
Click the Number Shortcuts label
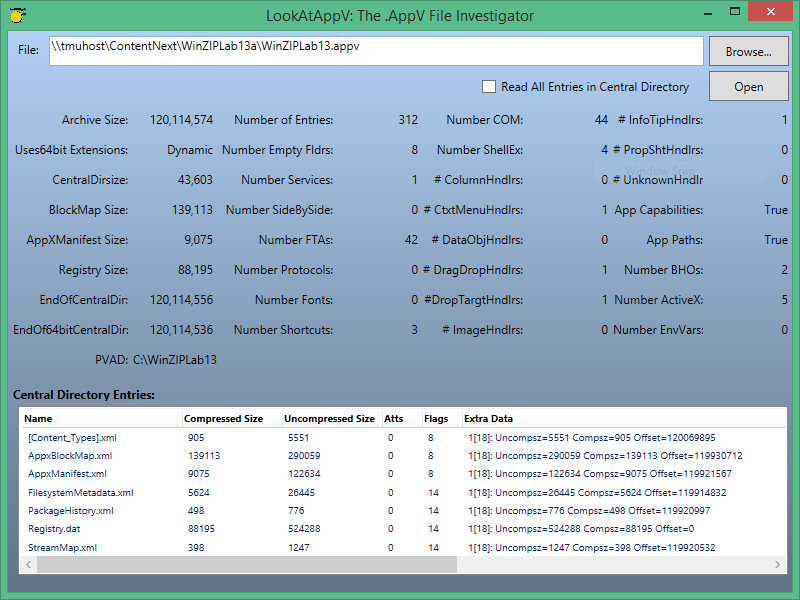(283, 330)
